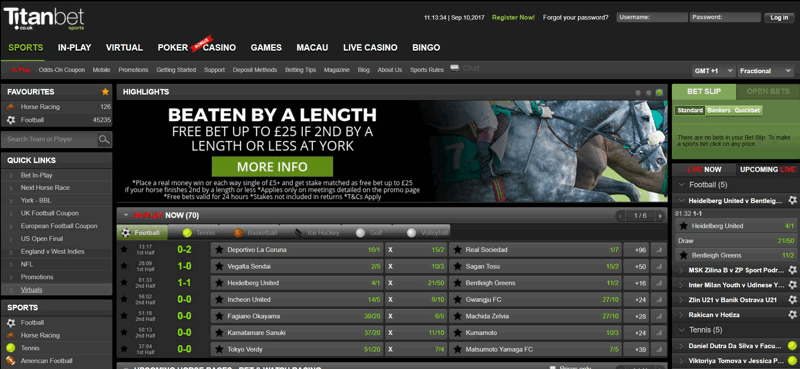800x369 pixels.
Task: Open the CASINO main tab
Action: point(219,47)
